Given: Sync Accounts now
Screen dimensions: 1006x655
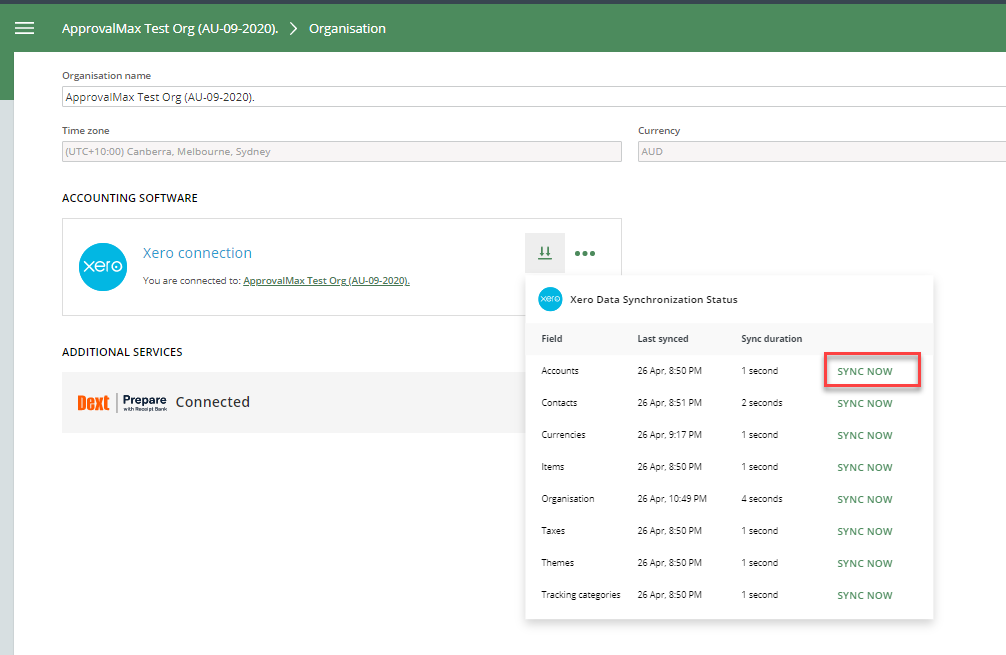Looking at the screenshot, I should [x=865, y=371].
